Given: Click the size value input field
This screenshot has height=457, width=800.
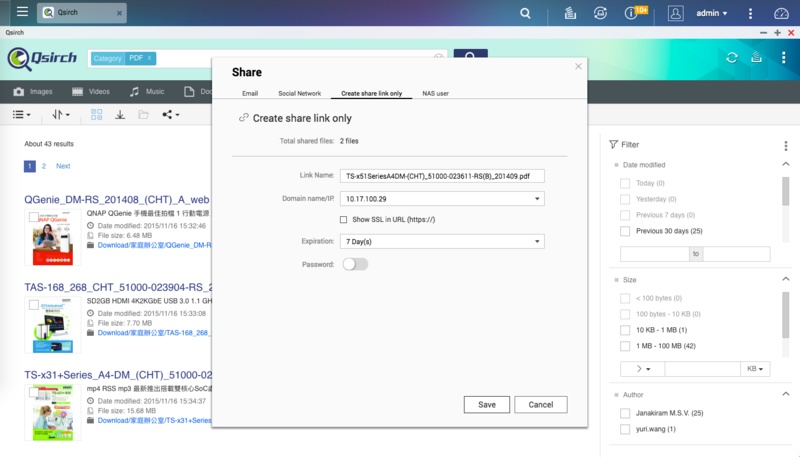Looking at the screenshot, I should click(703, 369).
